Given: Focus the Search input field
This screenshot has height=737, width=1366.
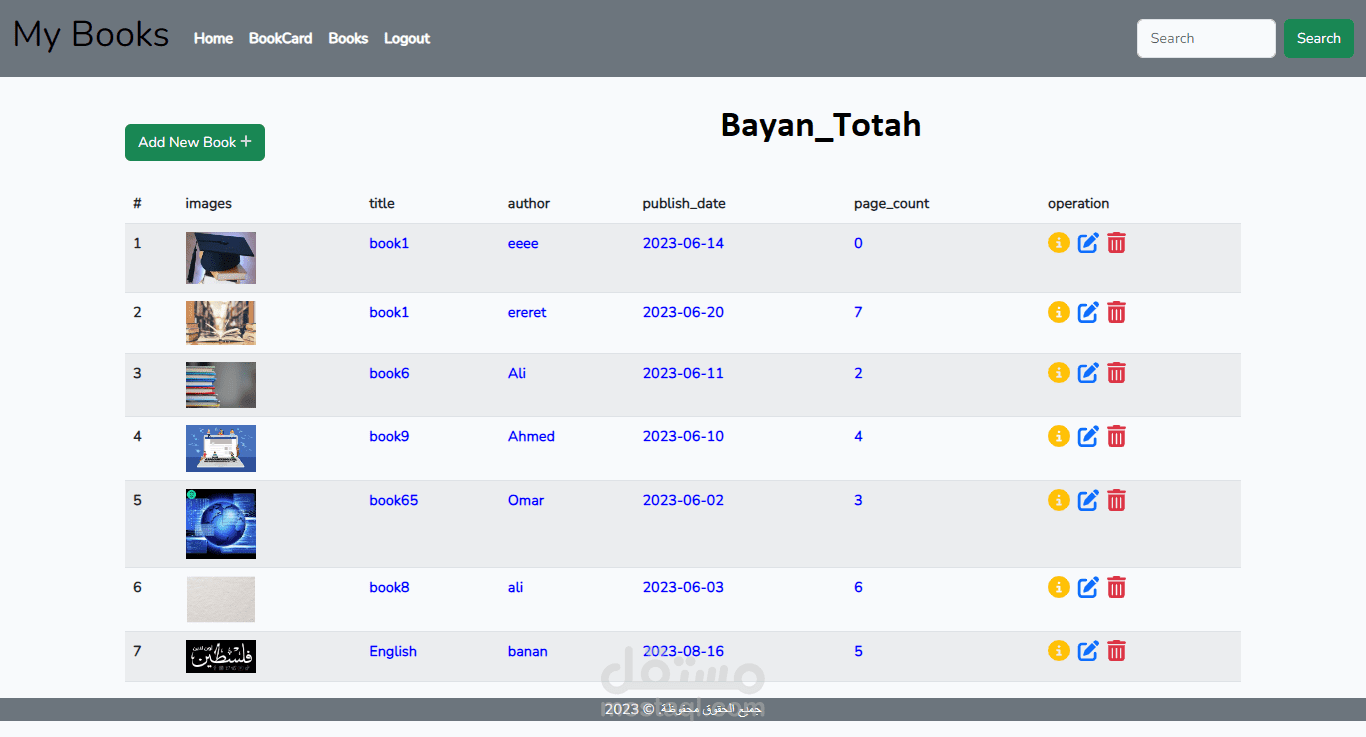Looking at the screenshot, I should point(1206,38).
